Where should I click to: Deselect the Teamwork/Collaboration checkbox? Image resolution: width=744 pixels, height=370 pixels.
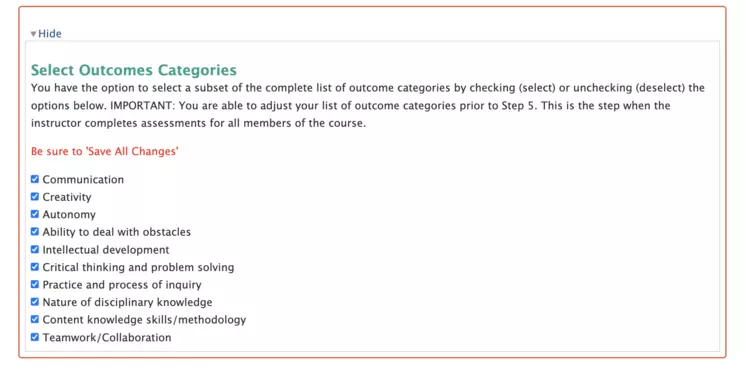click(x=35, y=337)
